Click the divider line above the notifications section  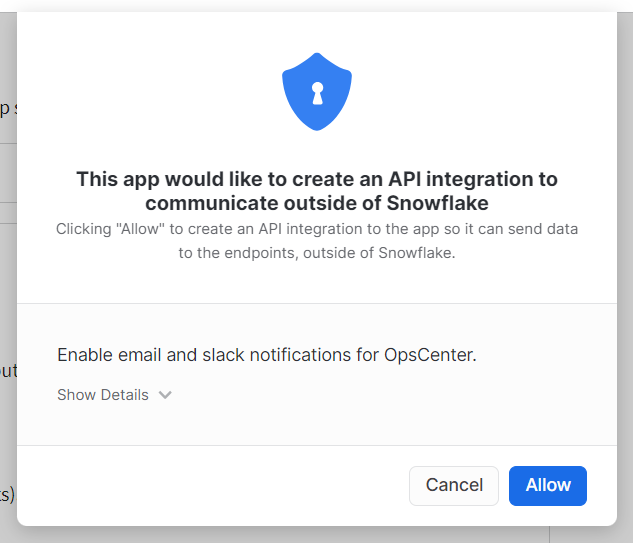coord(317,303)
